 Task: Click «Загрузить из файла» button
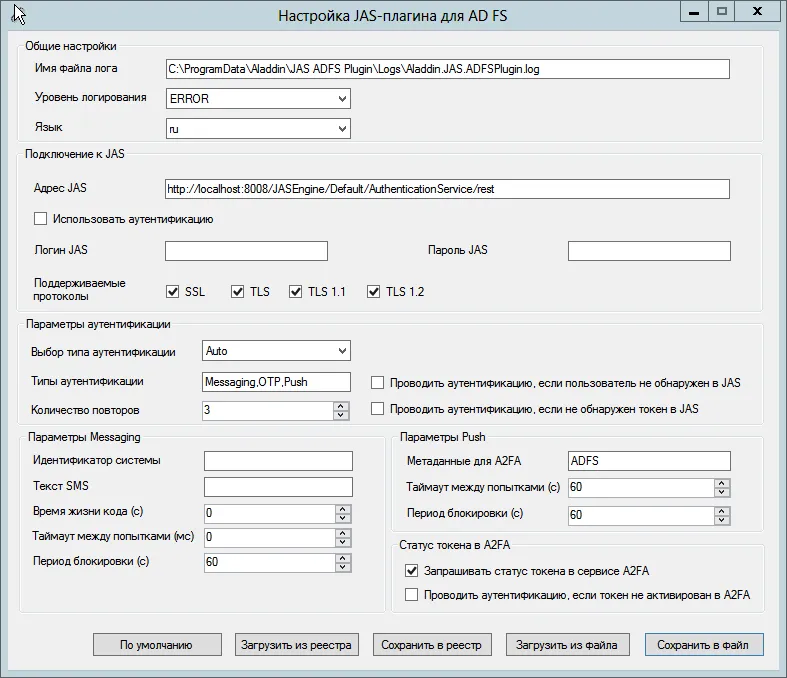tap(567, 645)
